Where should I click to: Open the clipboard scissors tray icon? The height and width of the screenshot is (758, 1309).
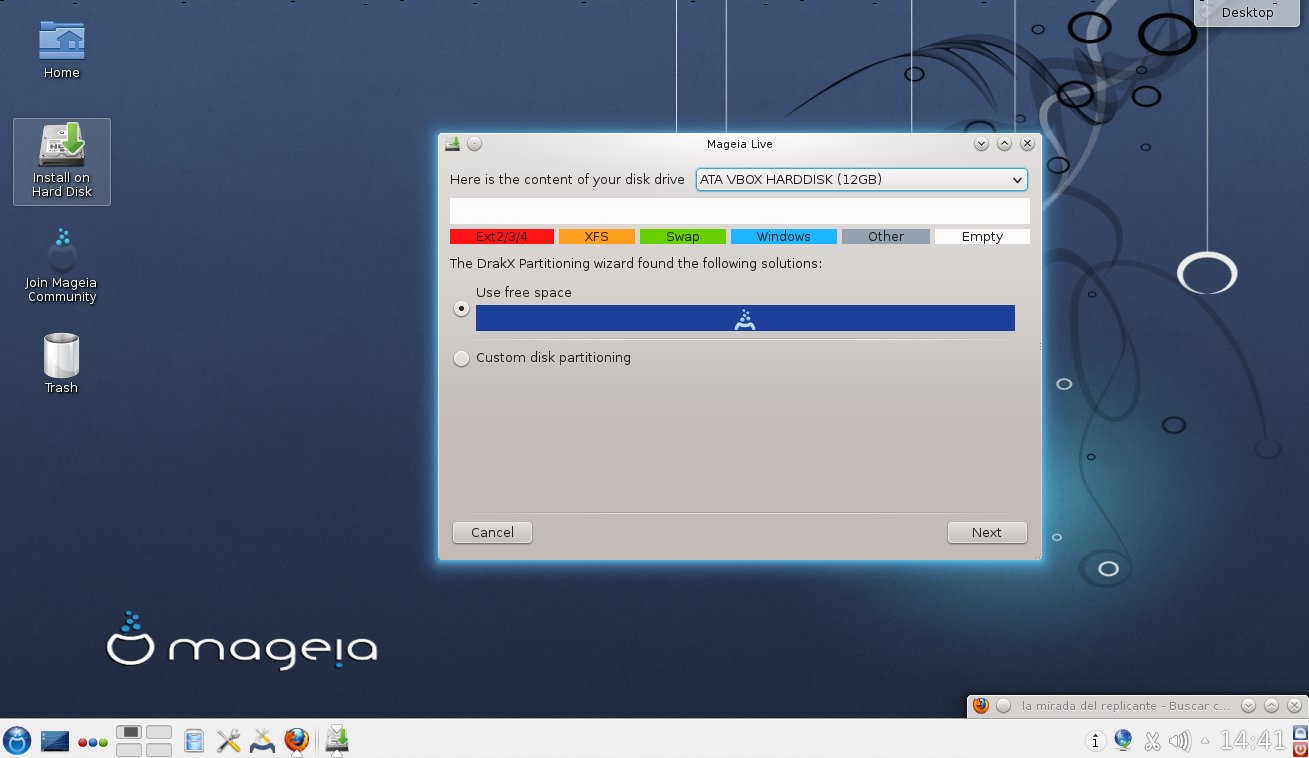(x=1152, y=741)
